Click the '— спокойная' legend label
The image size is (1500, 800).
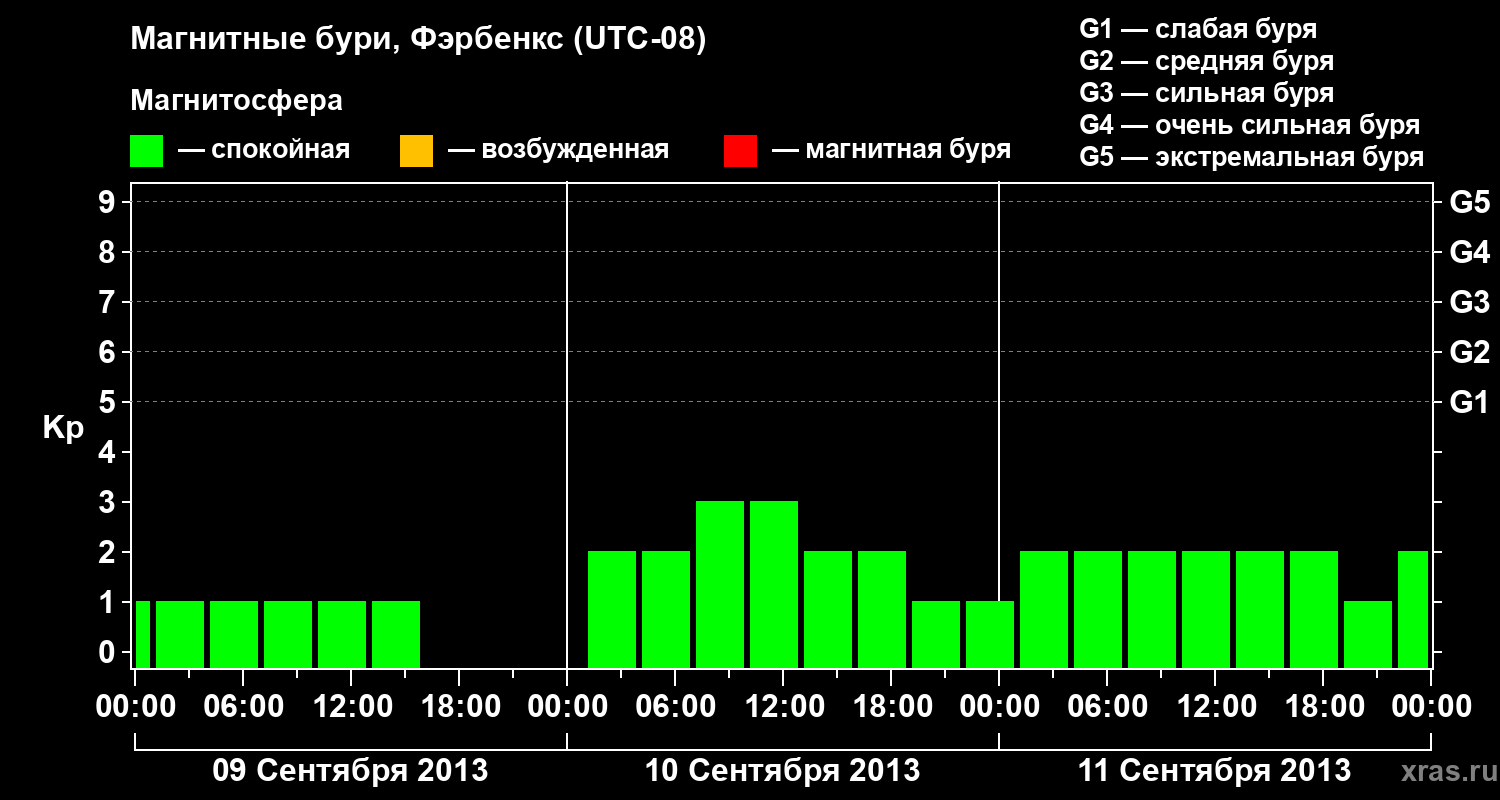(x=264, y=150)
